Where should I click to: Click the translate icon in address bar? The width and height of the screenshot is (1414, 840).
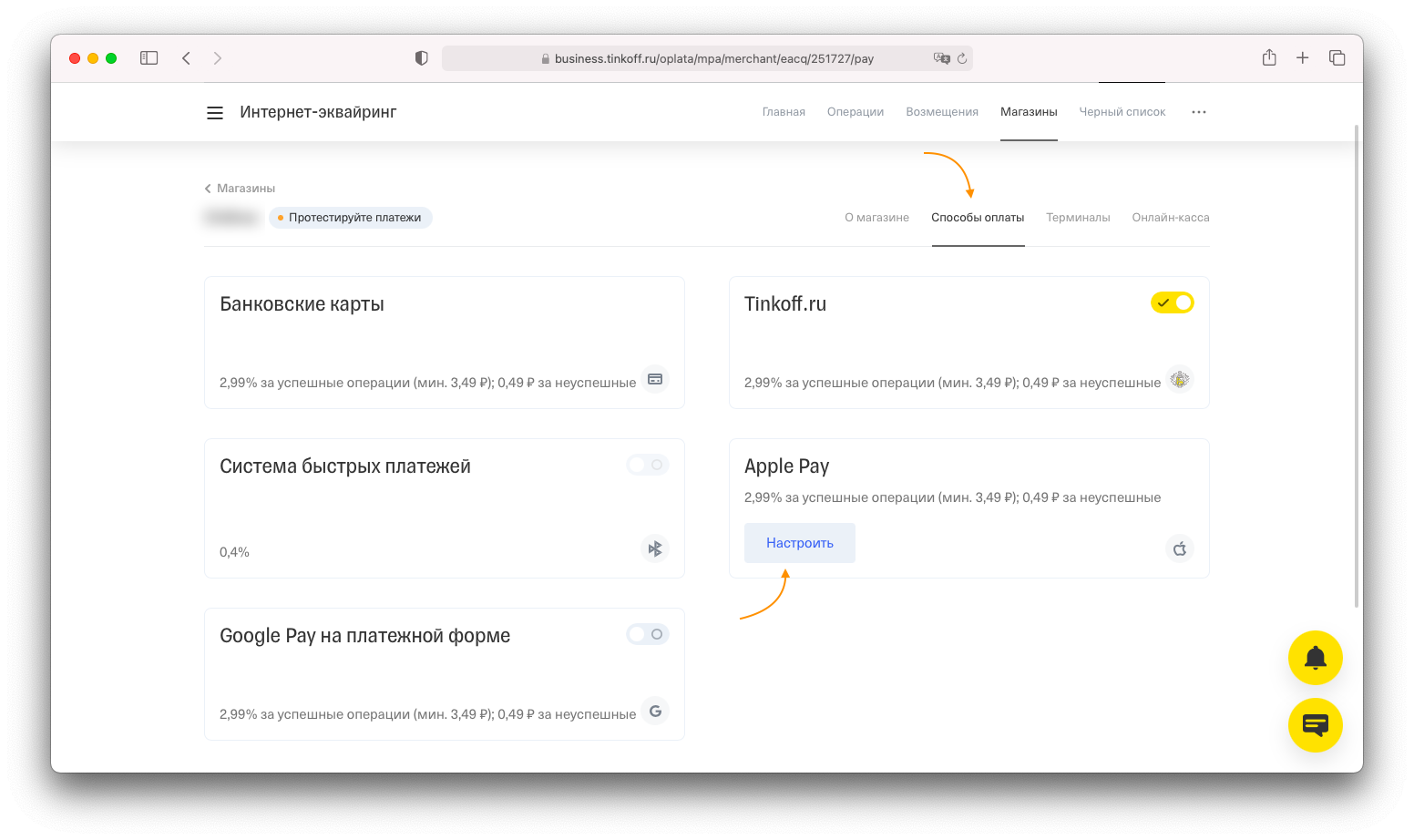(942, 58)
